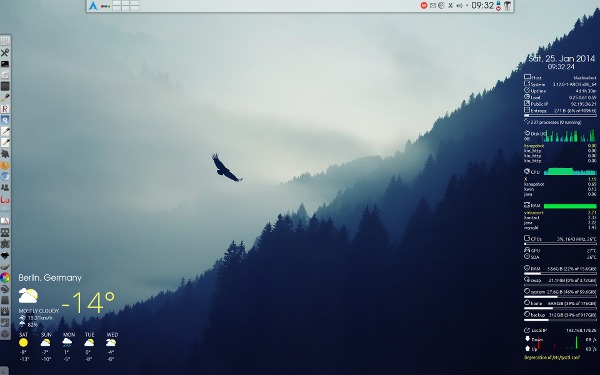Open the activities dots icon in top panel
Viewport: 600px width, 375px height.
coord(105,6)
